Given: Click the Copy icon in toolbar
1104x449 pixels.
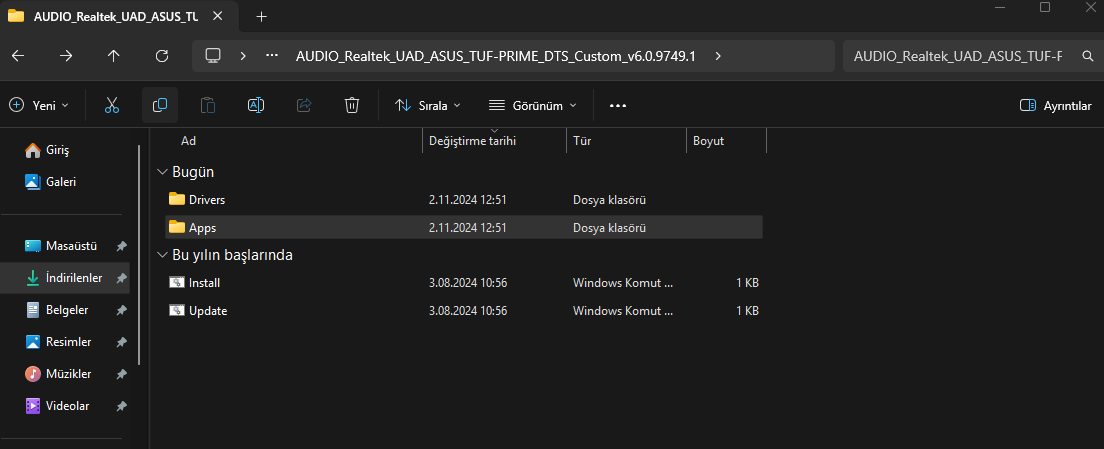Looking at the screenshot, I should coord(160,105).
